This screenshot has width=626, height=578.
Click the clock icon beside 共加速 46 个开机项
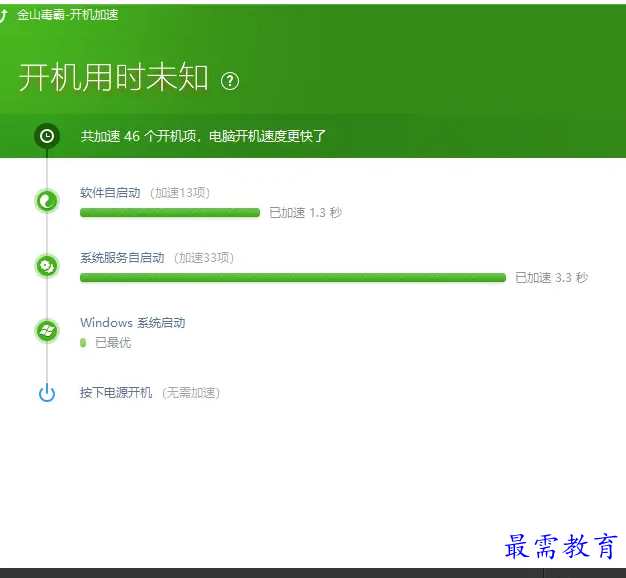47,136
